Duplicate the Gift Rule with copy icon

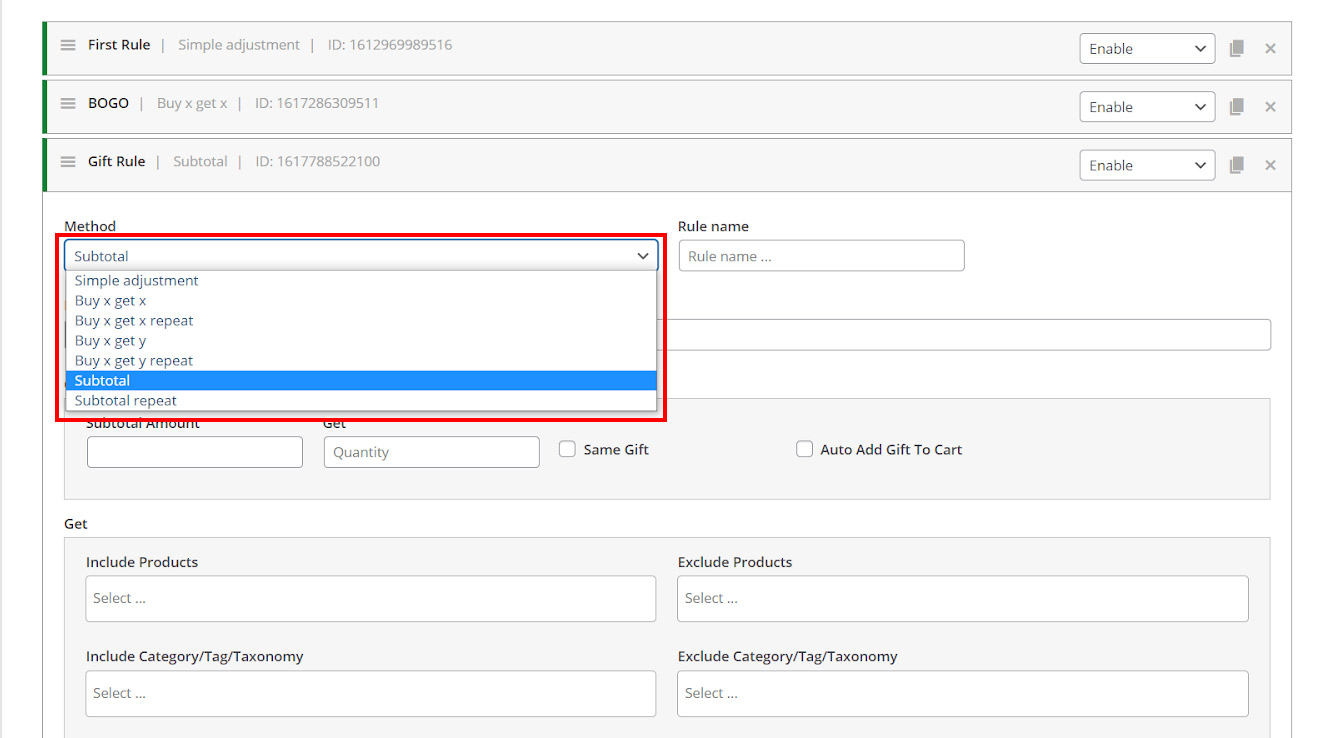click(1237, 165)
